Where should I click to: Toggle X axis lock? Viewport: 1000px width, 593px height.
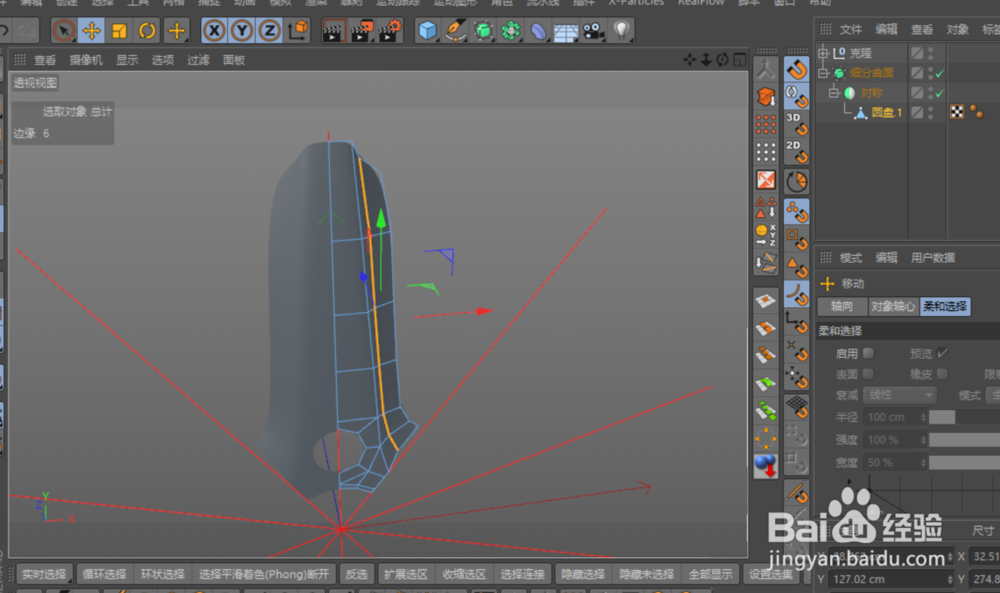coord(214,30)
